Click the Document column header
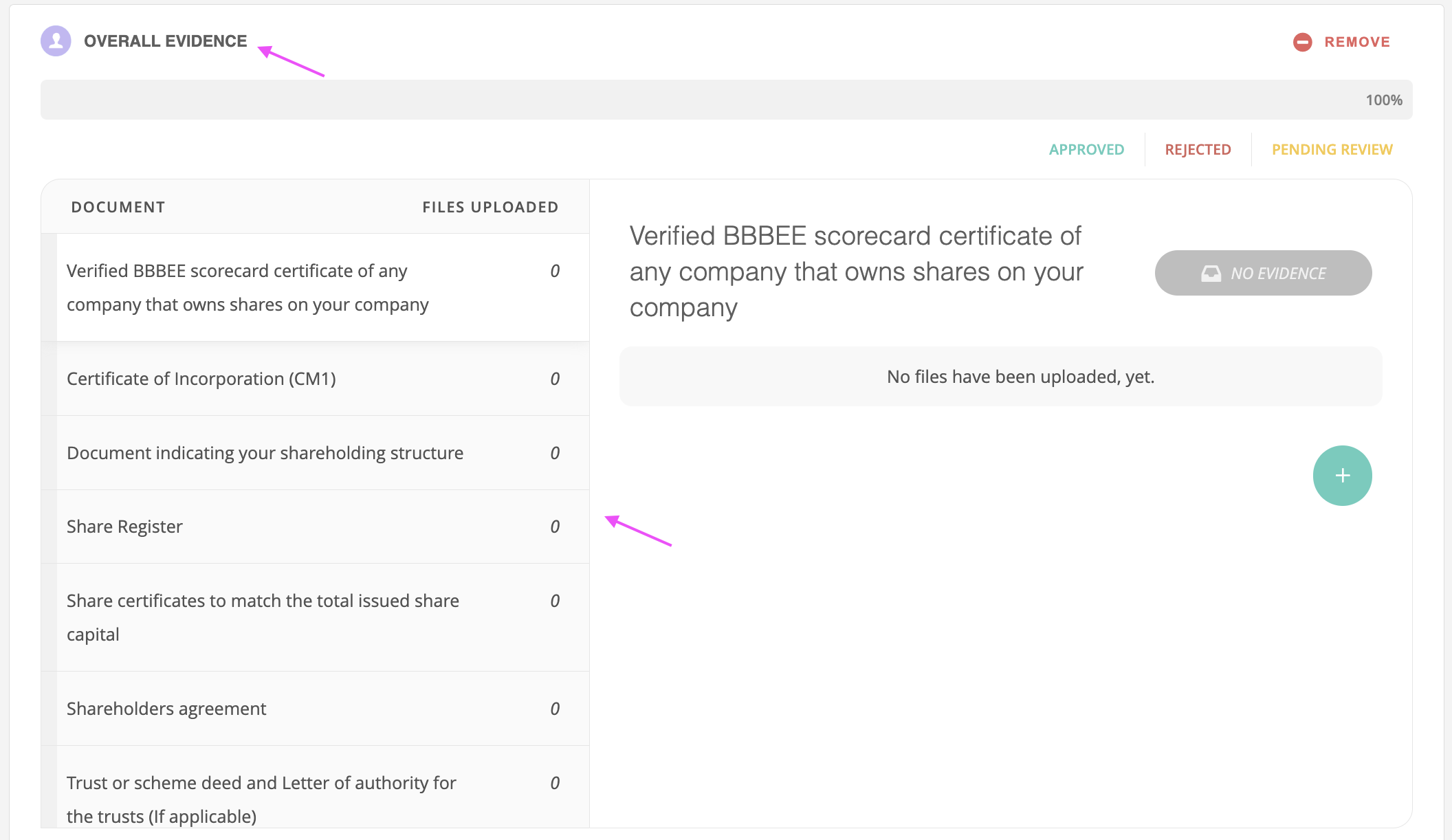This screenshot has height=840, width=1452. tap(118, 206)
